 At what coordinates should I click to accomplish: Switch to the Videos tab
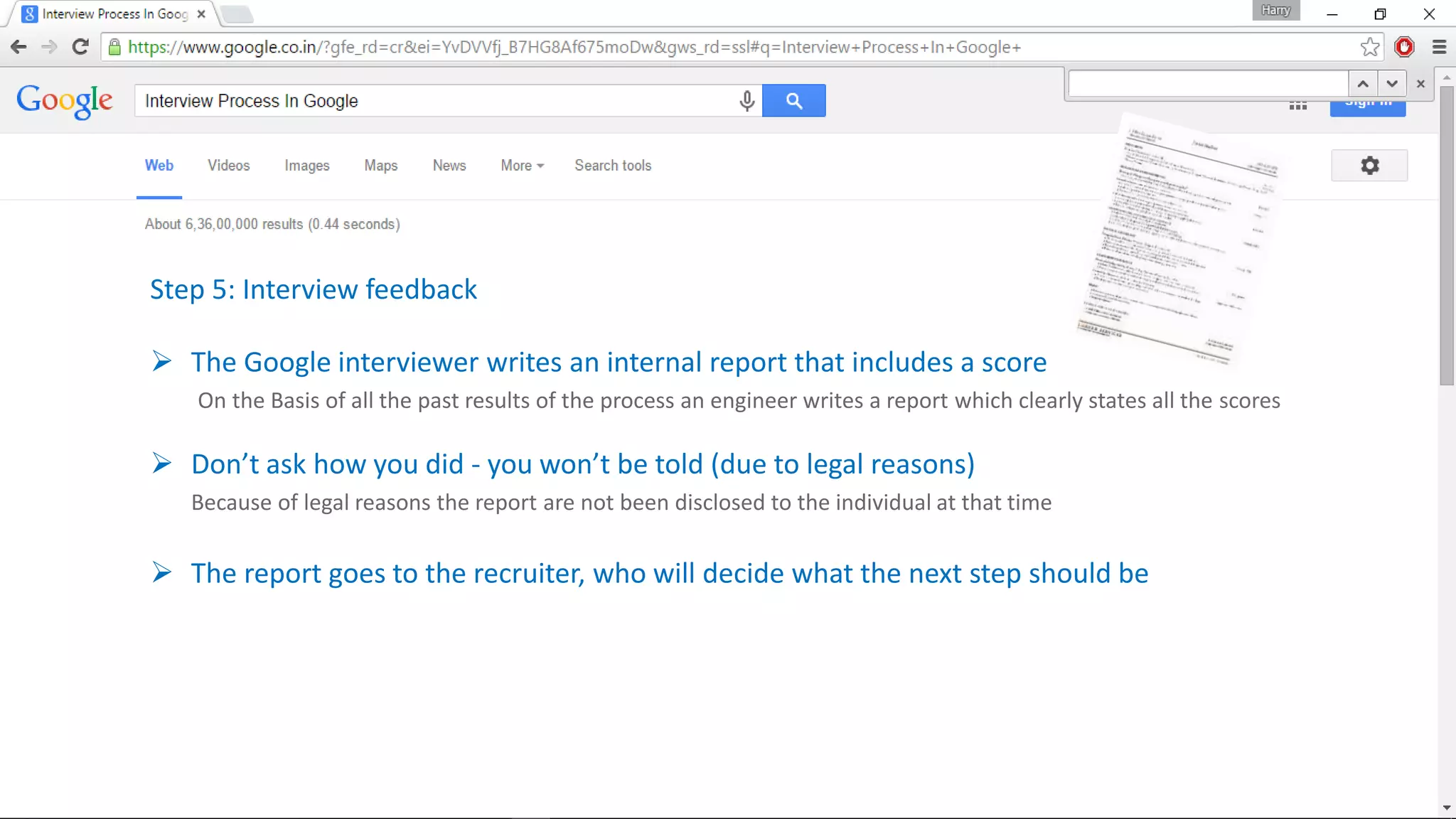(x=229, y=166)
